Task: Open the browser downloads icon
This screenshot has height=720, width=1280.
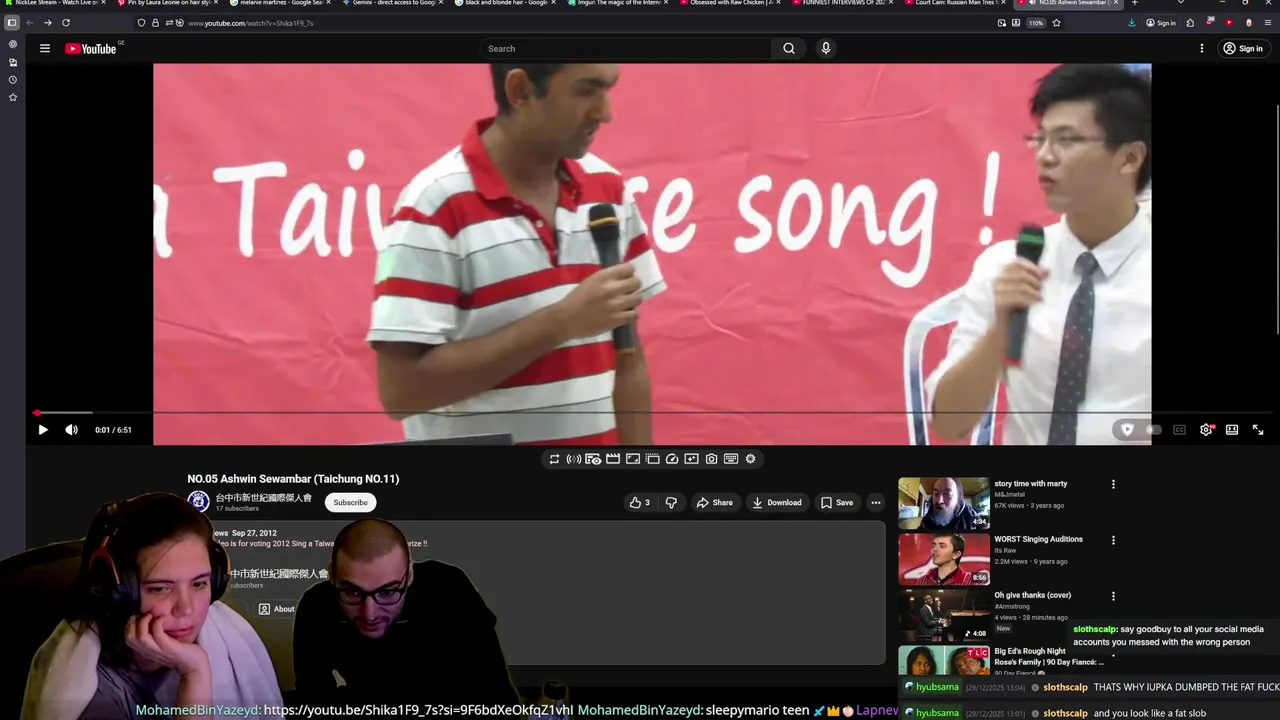Action: 1131,22
